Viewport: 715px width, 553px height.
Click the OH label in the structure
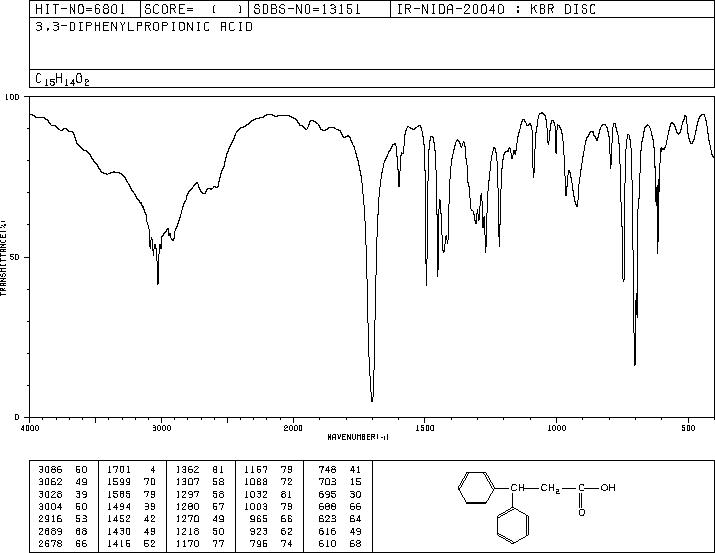(x=608, y=488)
